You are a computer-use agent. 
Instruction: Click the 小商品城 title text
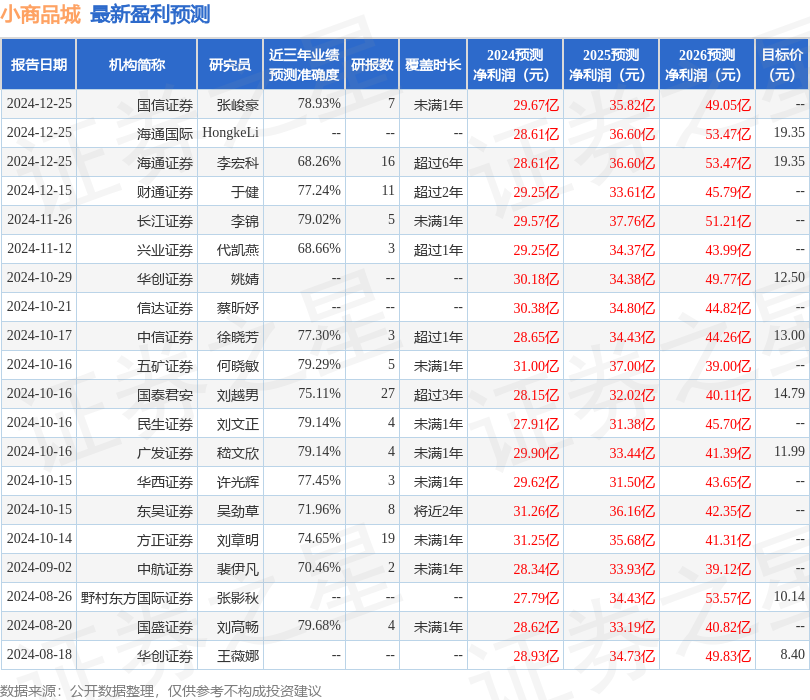[x=41, y=14]
